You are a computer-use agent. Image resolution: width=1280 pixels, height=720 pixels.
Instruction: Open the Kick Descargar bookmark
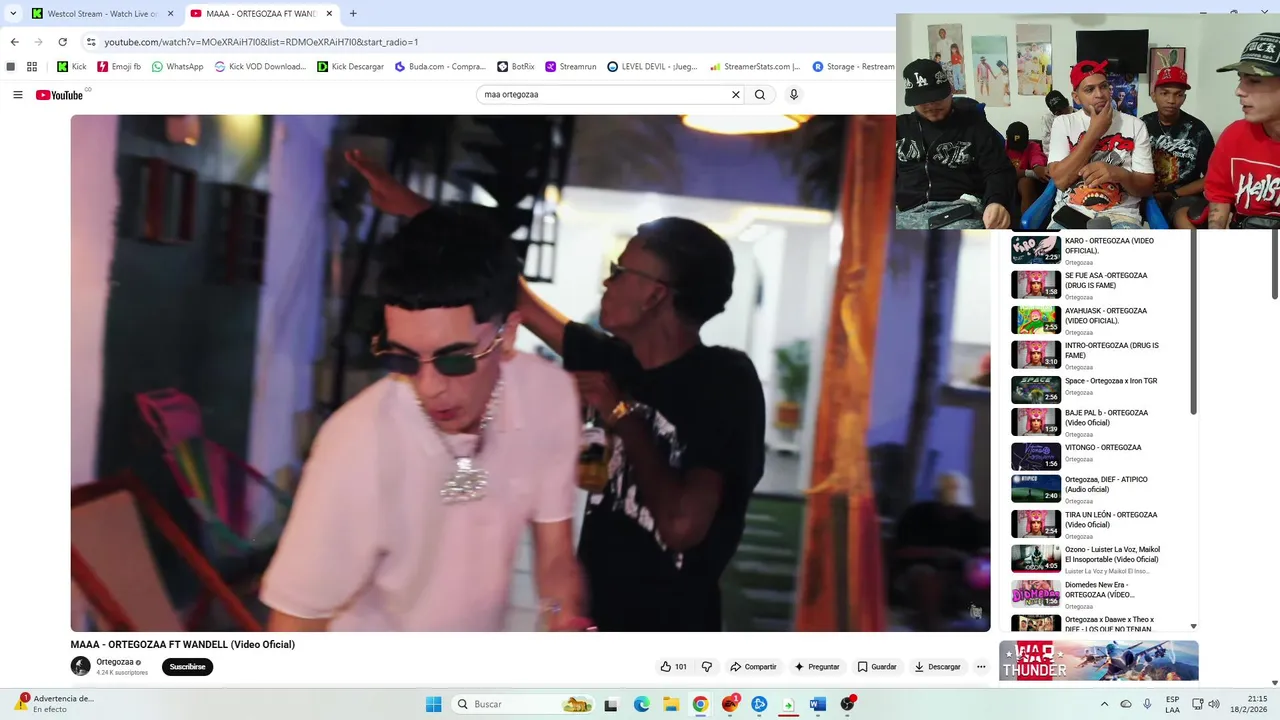tap(350, 67)
